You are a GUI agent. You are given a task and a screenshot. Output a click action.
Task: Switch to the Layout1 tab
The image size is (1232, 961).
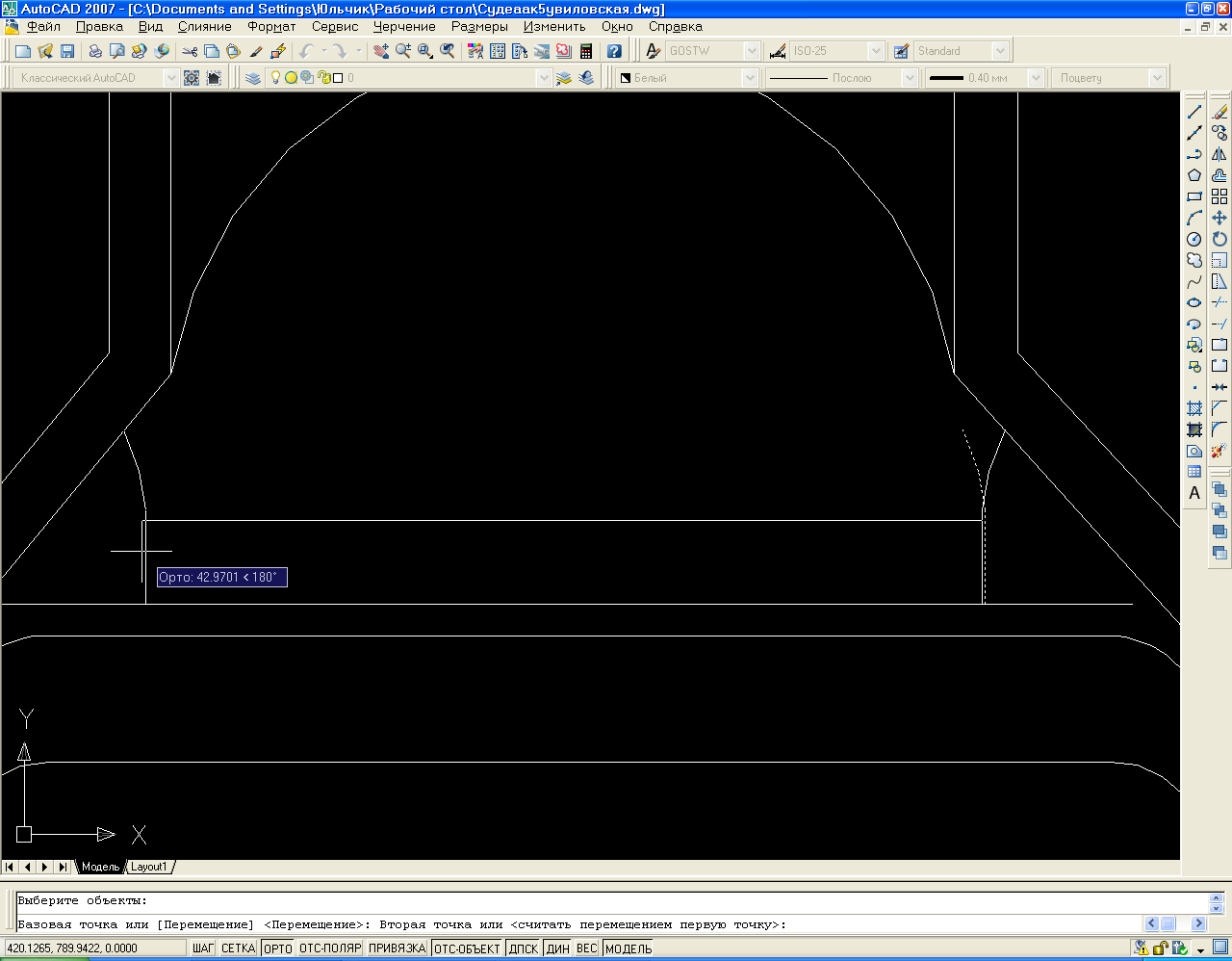click(149, 867)
